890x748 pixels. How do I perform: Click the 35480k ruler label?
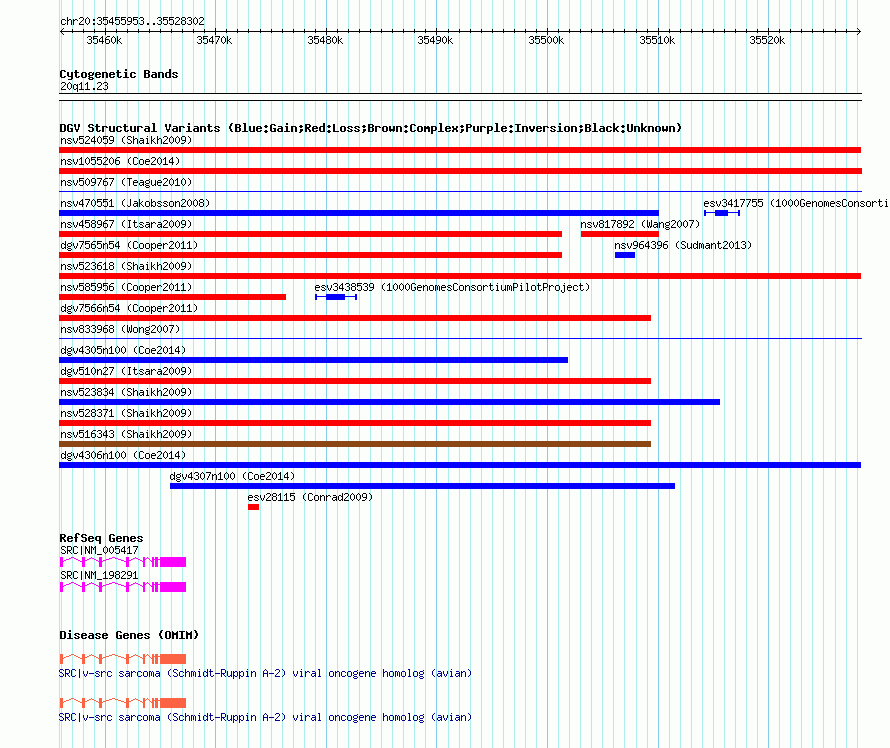click(325, 40)
